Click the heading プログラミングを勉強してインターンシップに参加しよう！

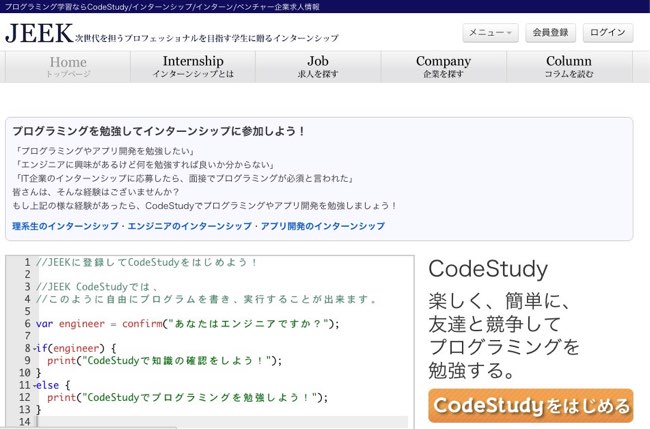point(159,131)
